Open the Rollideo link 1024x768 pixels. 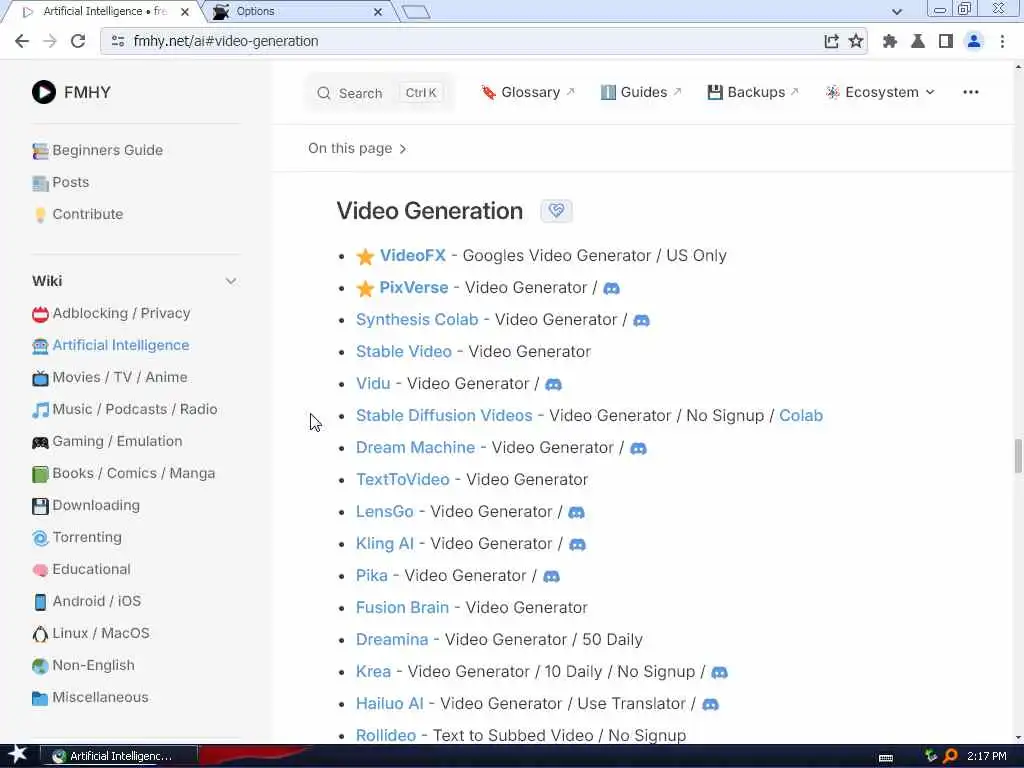coord(385,735)
